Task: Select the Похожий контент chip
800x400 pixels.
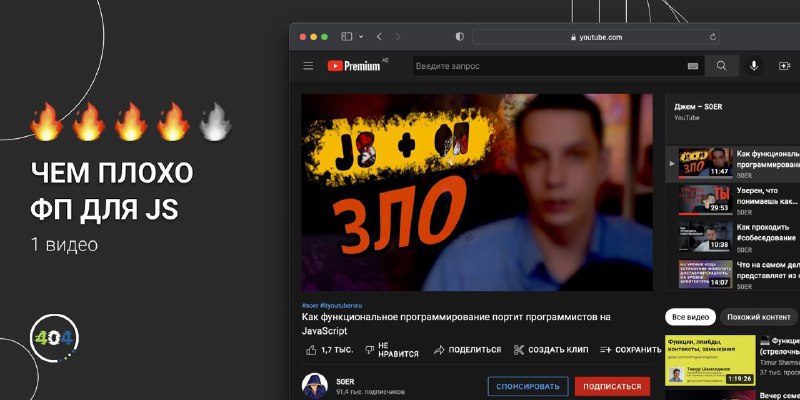Action: (x=759, y=317)
